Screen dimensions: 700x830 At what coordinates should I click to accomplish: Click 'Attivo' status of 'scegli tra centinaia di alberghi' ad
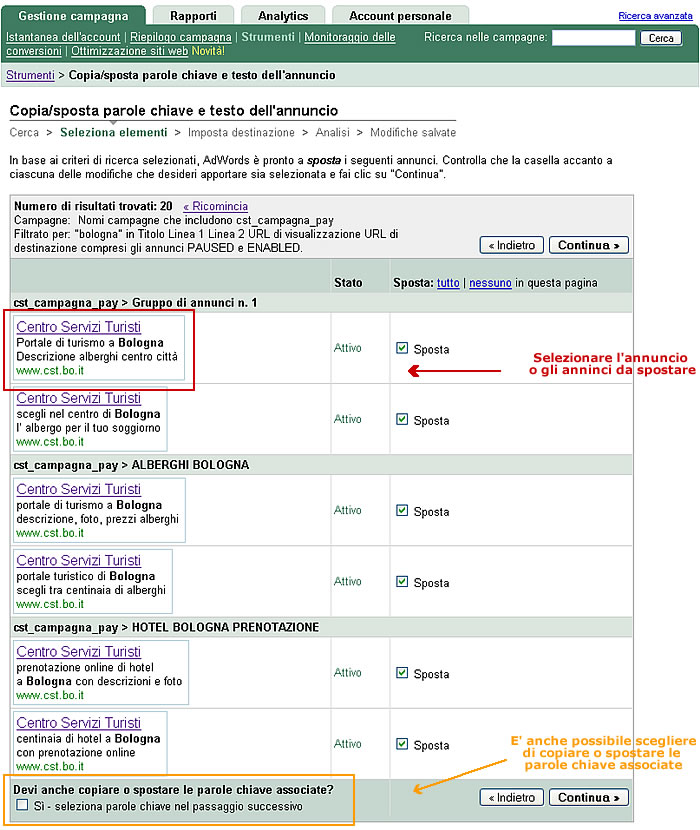click(347, 581)
